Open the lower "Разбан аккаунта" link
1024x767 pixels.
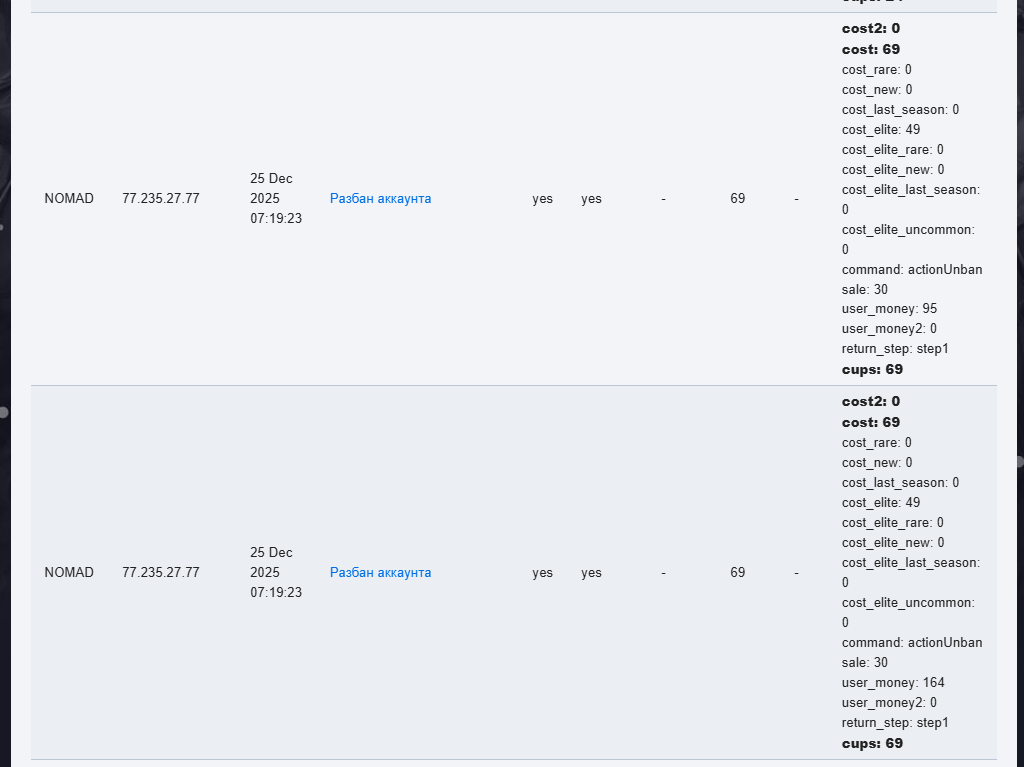pyautogui.click(x=380, y=573)
